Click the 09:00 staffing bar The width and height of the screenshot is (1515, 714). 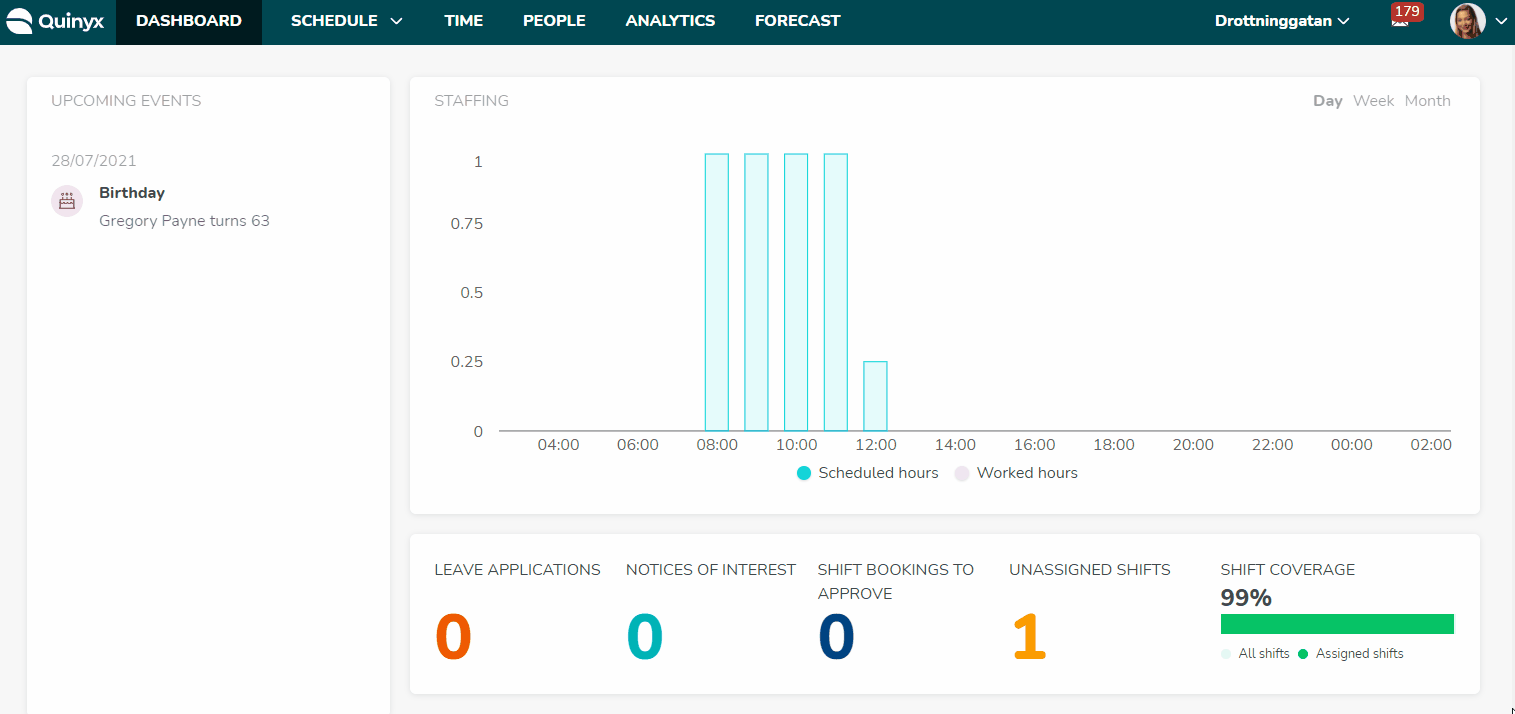757,292
